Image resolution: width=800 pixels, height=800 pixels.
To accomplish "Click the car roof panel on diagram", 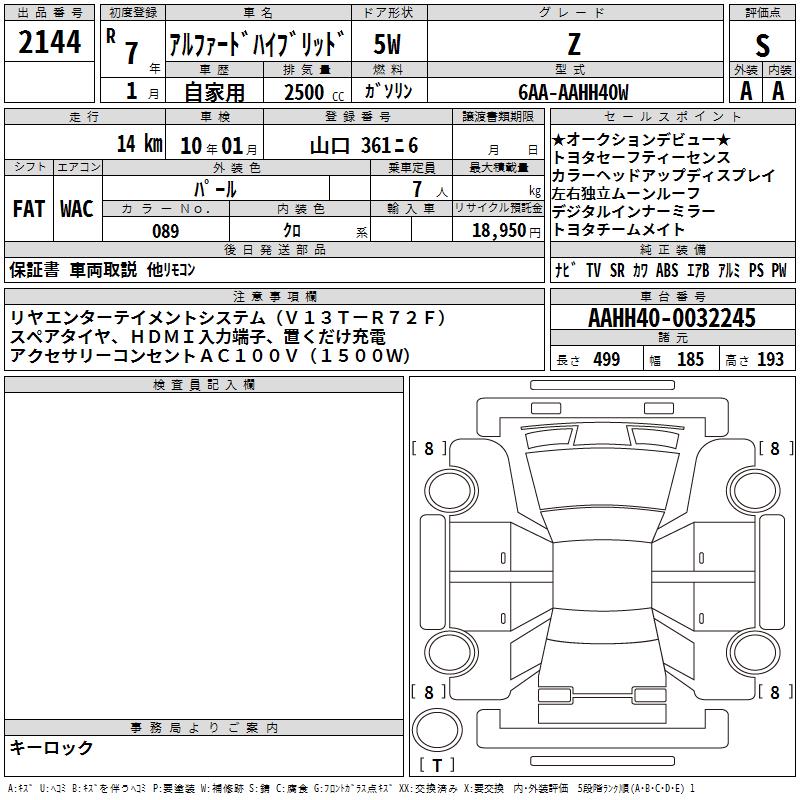I will click(602, 574).
